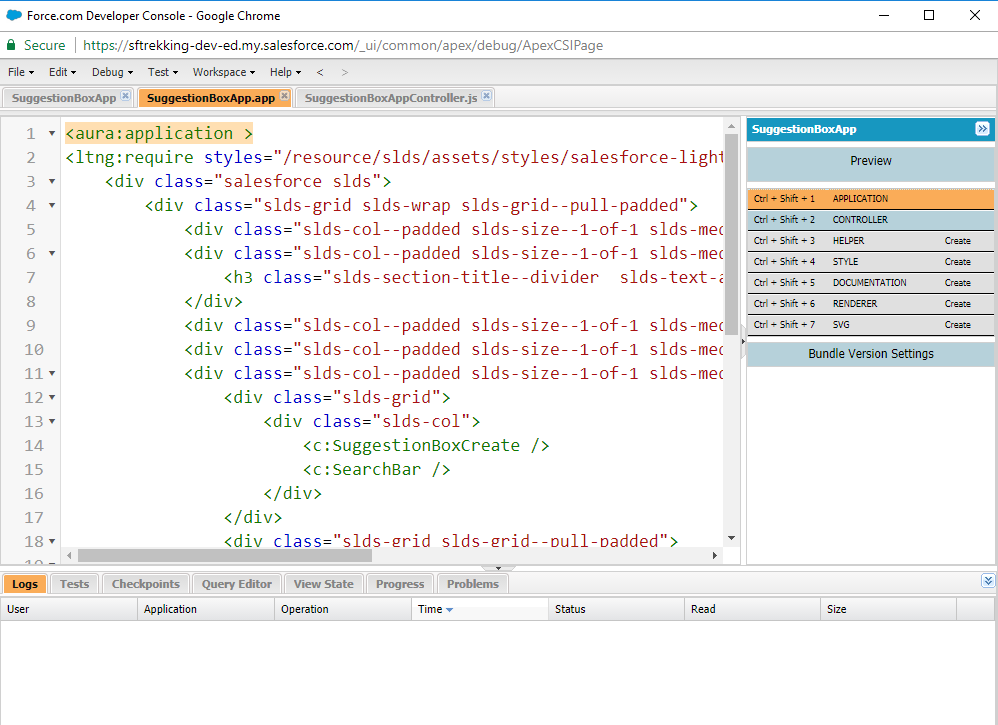The width and height of the screenshot is (998, 725).
Task: Navigate back using the left arrow icon
Action: tap(320, 71)
